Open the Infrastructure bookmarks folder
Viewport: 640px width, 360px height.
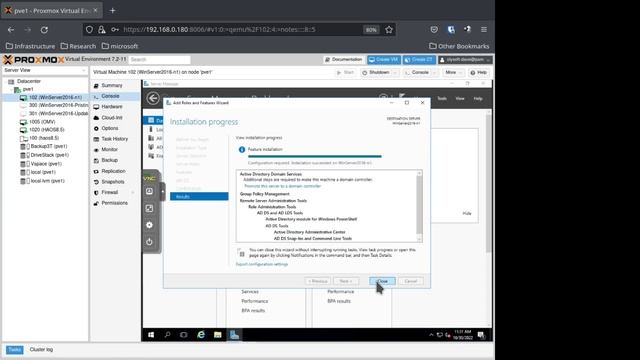tap(31, 46)
